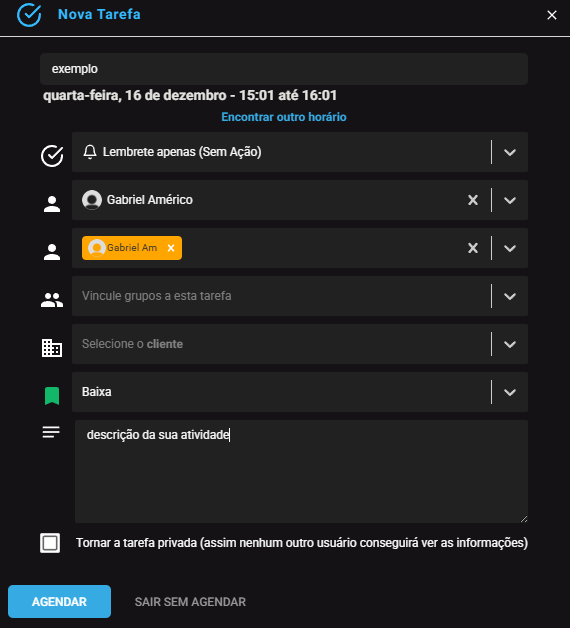
Task: Click SAIR SEM AGENDAR
Action: click(x=190, y=602)
